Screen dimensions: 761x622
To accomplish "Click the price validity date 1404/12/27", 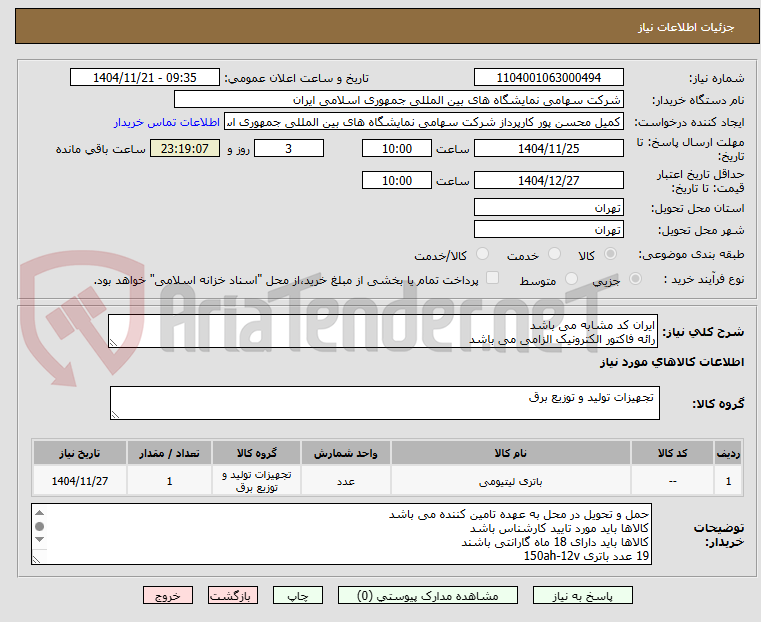I will point(548,180).
